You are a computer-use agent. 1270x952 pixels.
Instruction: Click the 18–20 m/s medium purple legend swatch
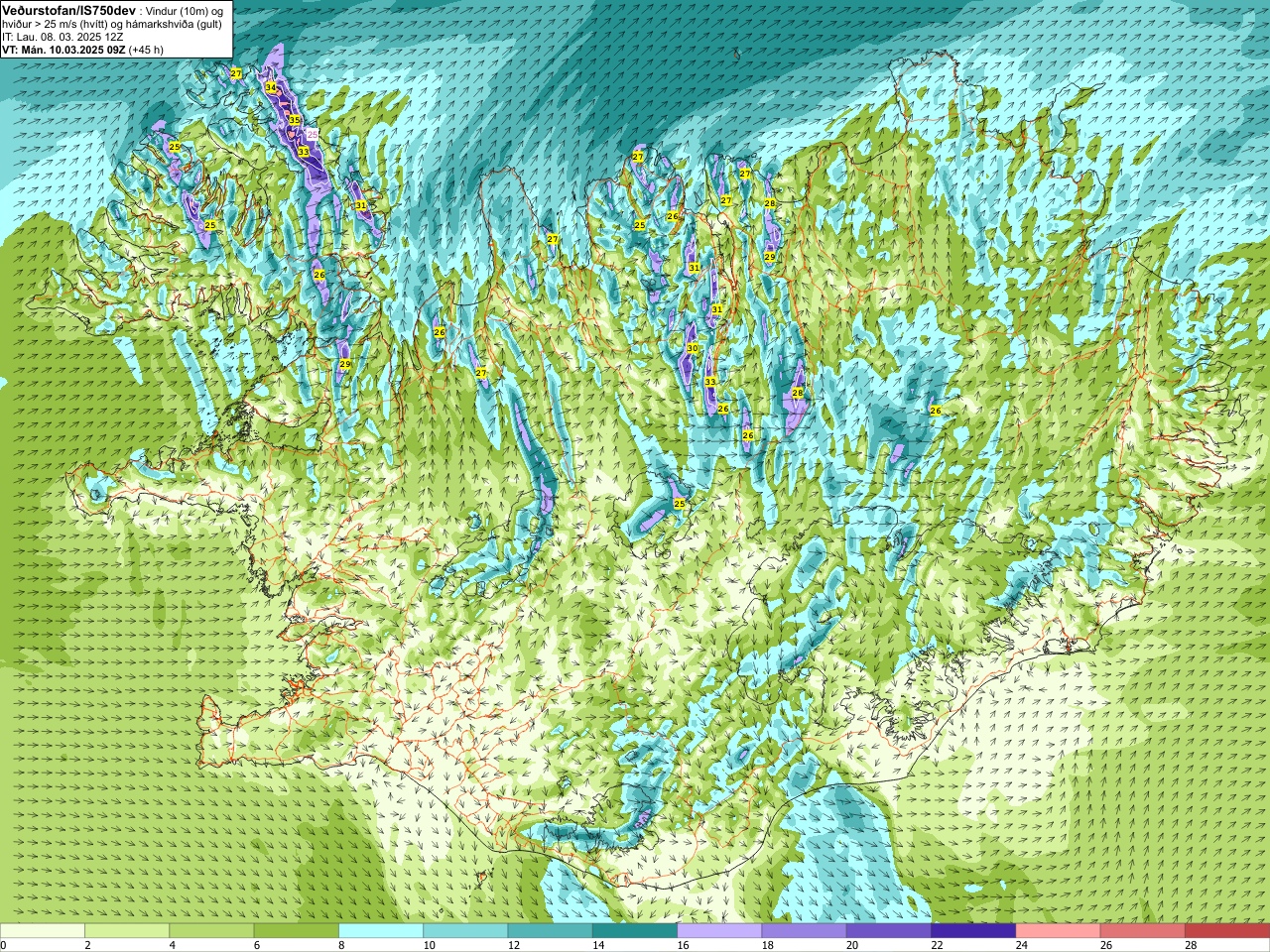pyautogui.click(x=805, y=931)
